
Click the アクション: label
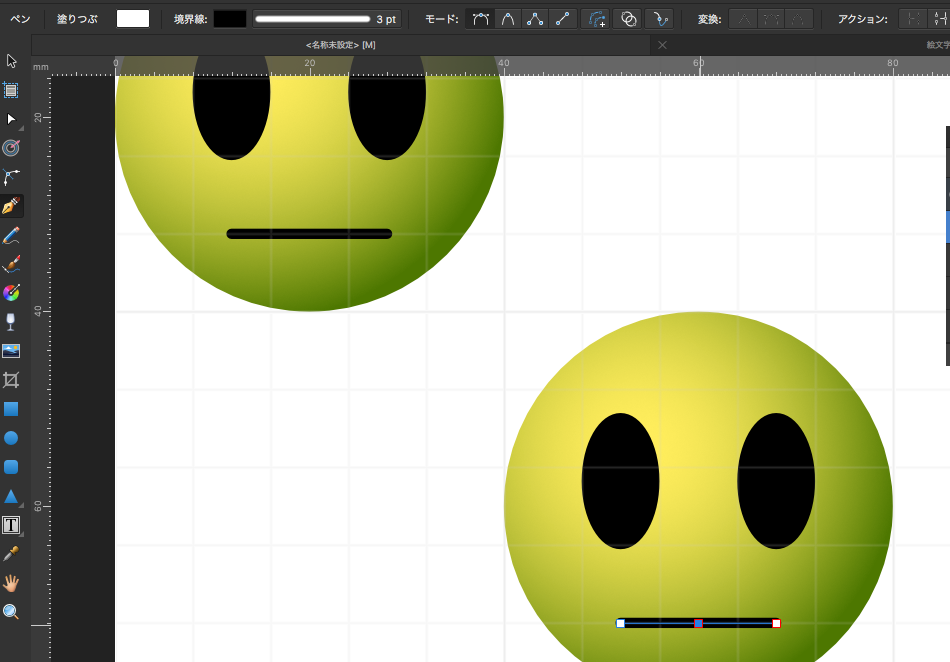click(x=863, y=19)
